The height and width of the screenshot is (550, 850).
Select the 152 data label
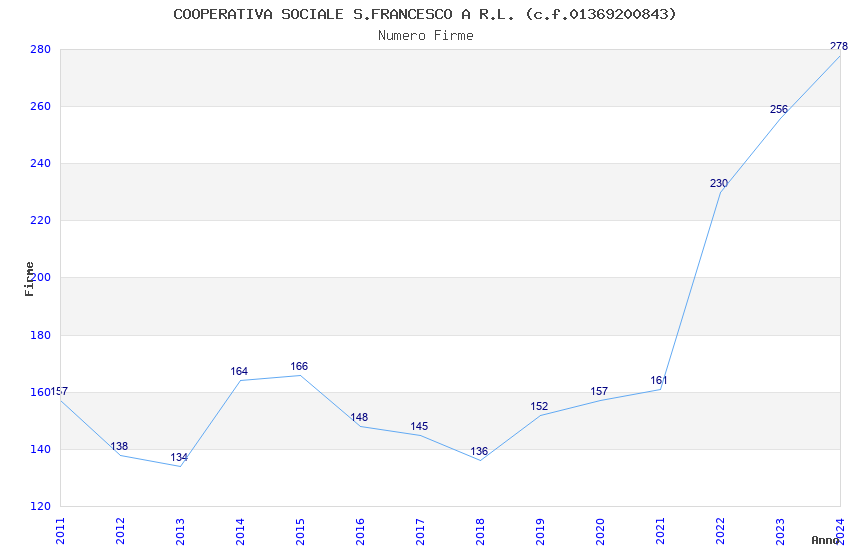coord(539,406)
